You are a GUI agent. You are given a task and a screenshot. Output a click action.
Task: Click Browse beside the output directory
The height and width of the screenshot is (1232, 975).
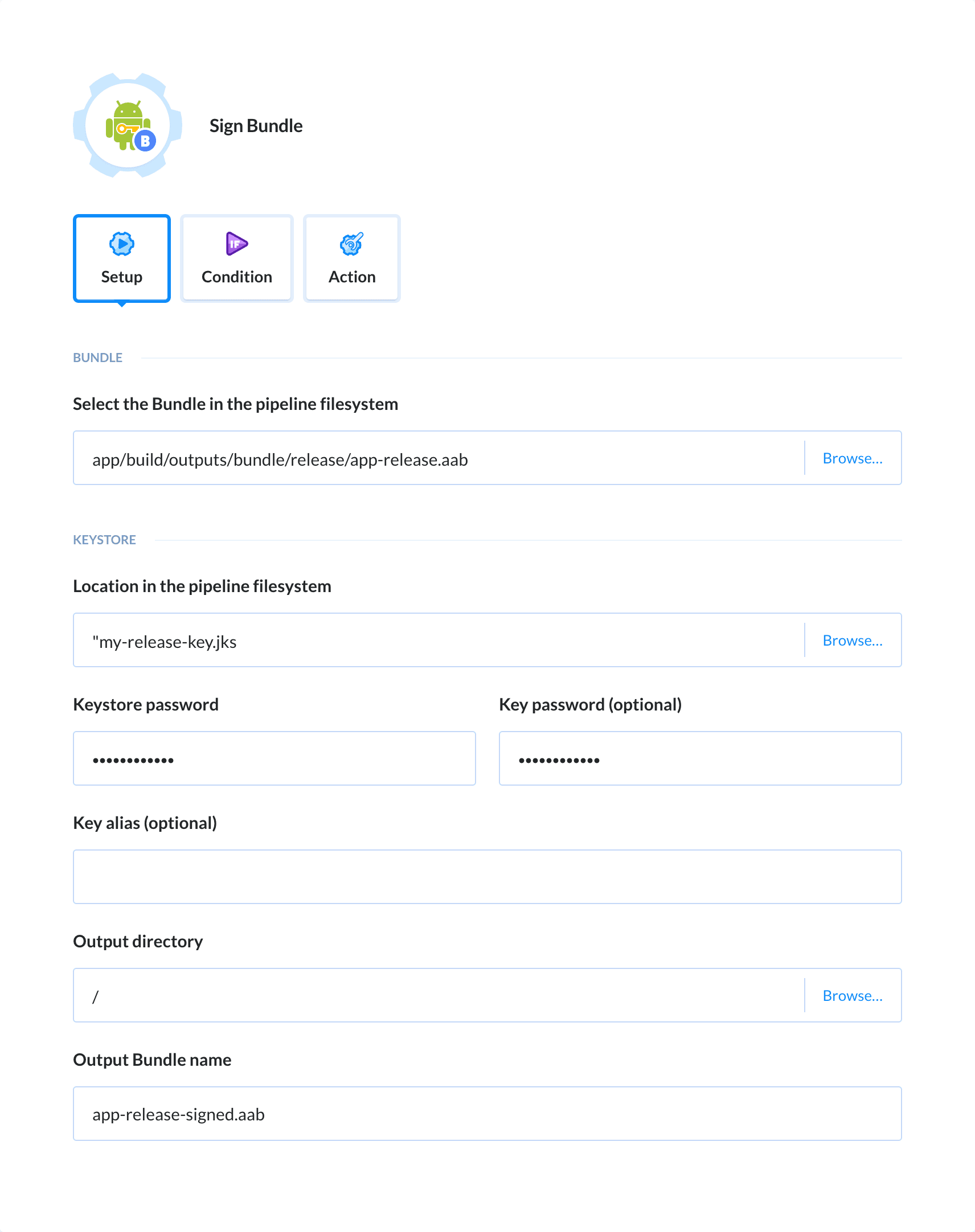coord(853,995)
